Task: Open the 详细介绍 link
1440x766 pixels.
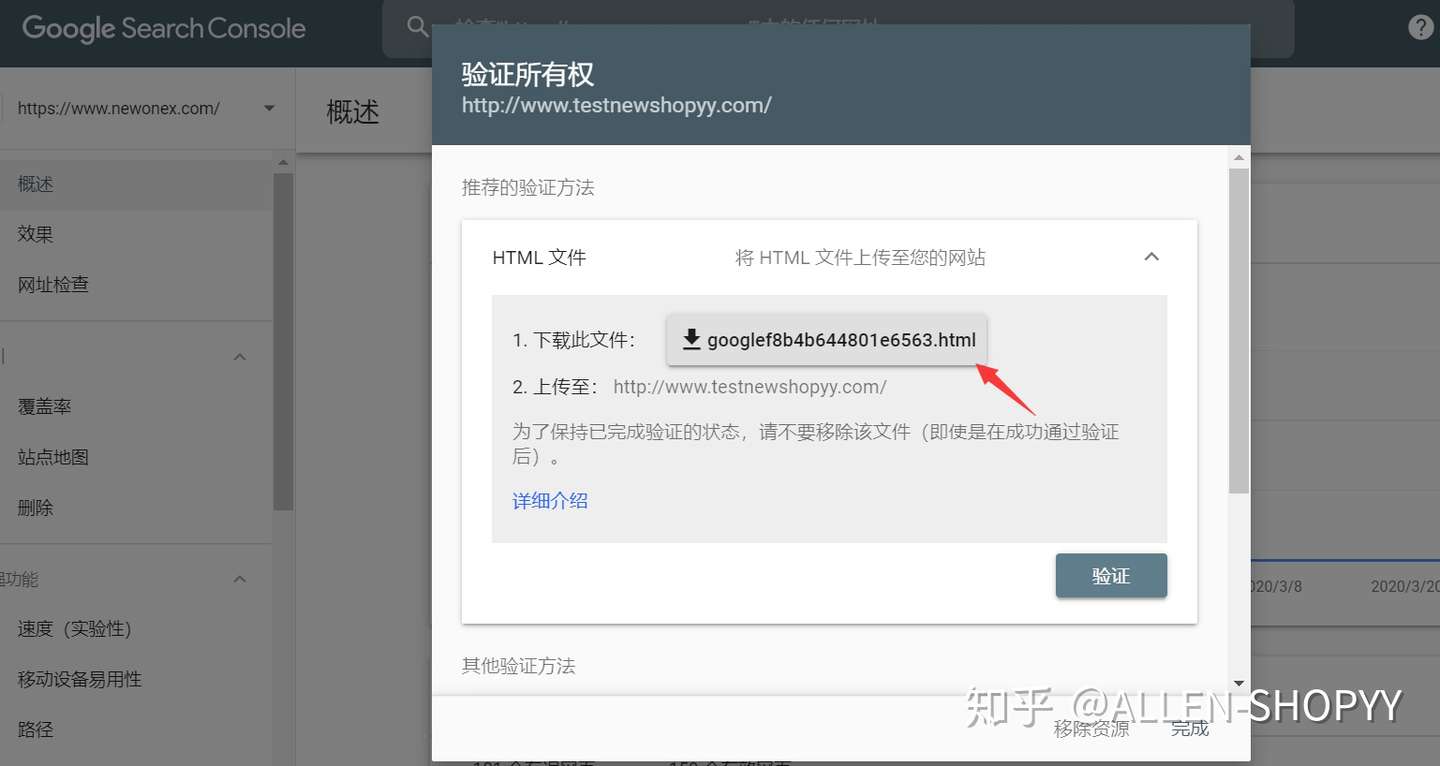Action: point(550,501)
